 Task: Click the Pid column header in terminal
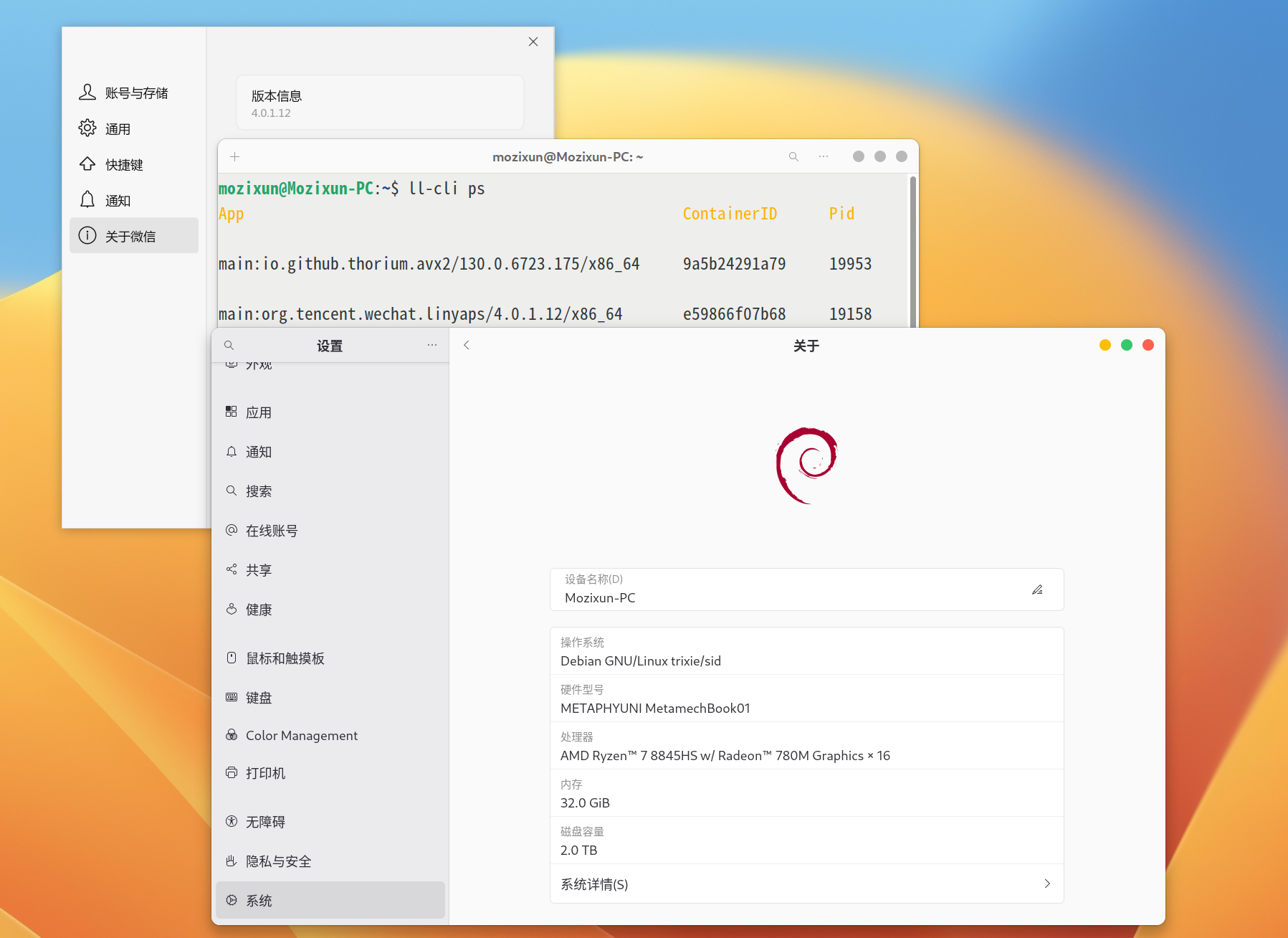(x=841, y=214)
